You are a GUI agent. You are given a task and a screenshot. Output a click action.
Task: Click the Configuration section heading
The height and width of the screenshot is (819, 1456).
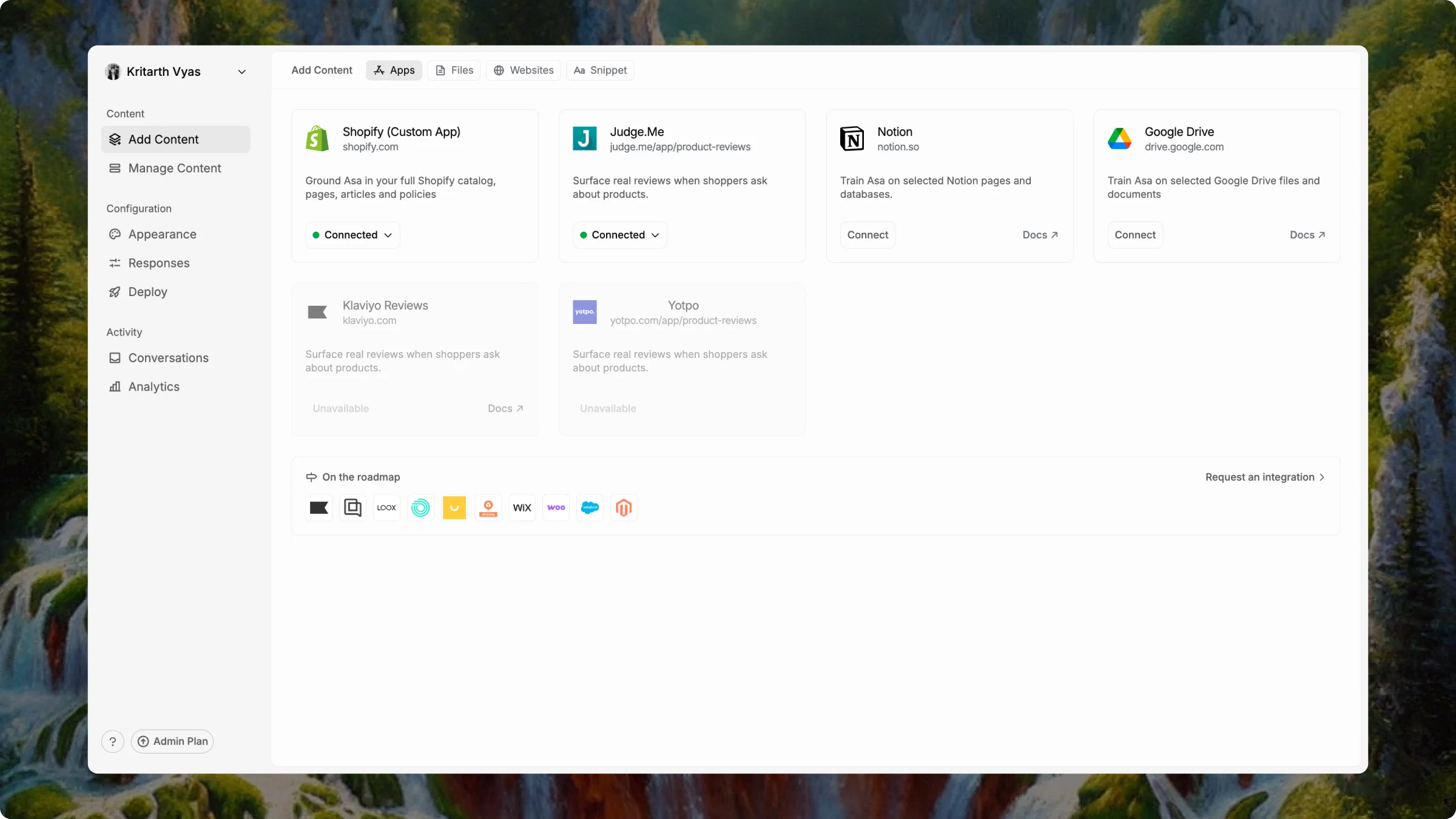pos(139,209)
